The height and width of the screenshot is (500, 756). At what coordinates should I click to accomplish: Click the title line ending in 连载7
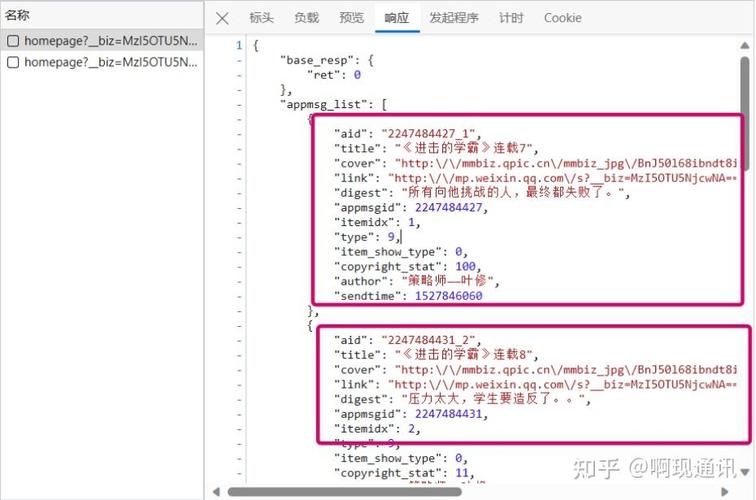coord(436,148)
